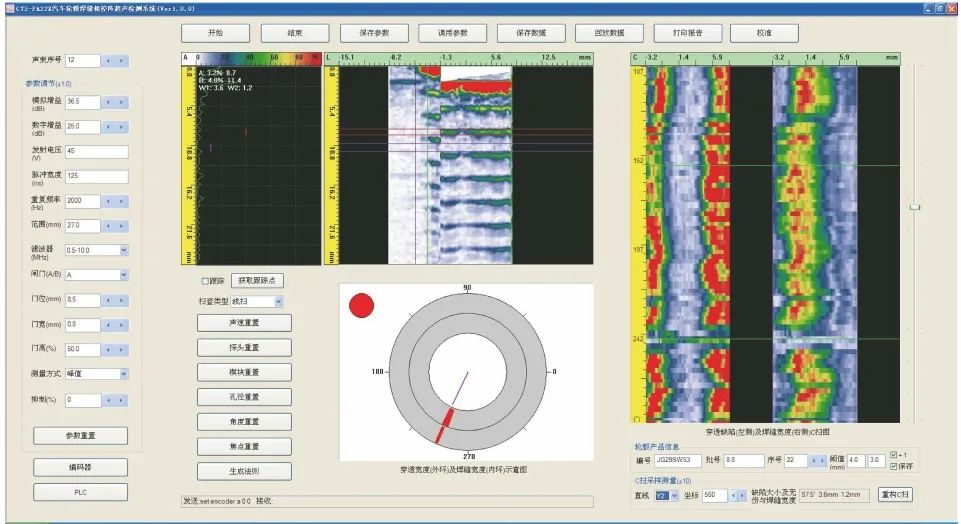Image resolution: width=961 pixels, height=524 pixels.
Task: Click the 焦点重置 focus reset button
Action: [244, 447]
